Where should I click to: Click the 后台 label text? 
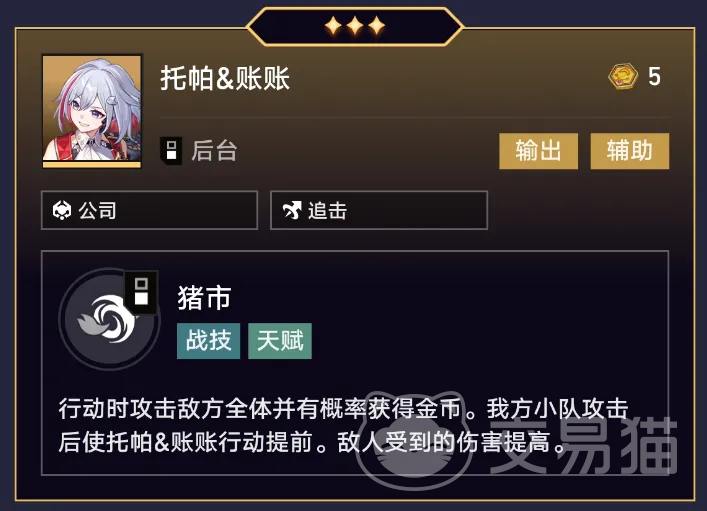[214, 150]
